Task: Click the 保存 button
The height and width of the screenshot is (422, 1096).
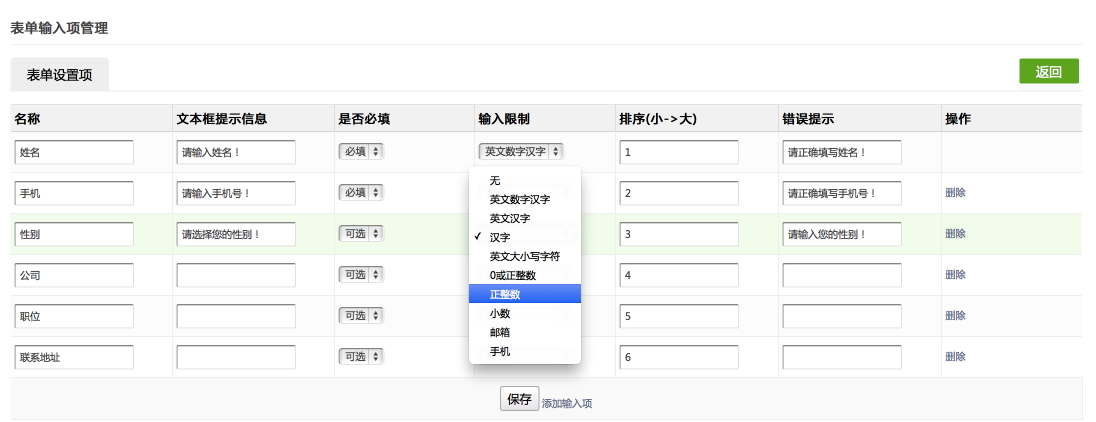Action: (519, 400)
